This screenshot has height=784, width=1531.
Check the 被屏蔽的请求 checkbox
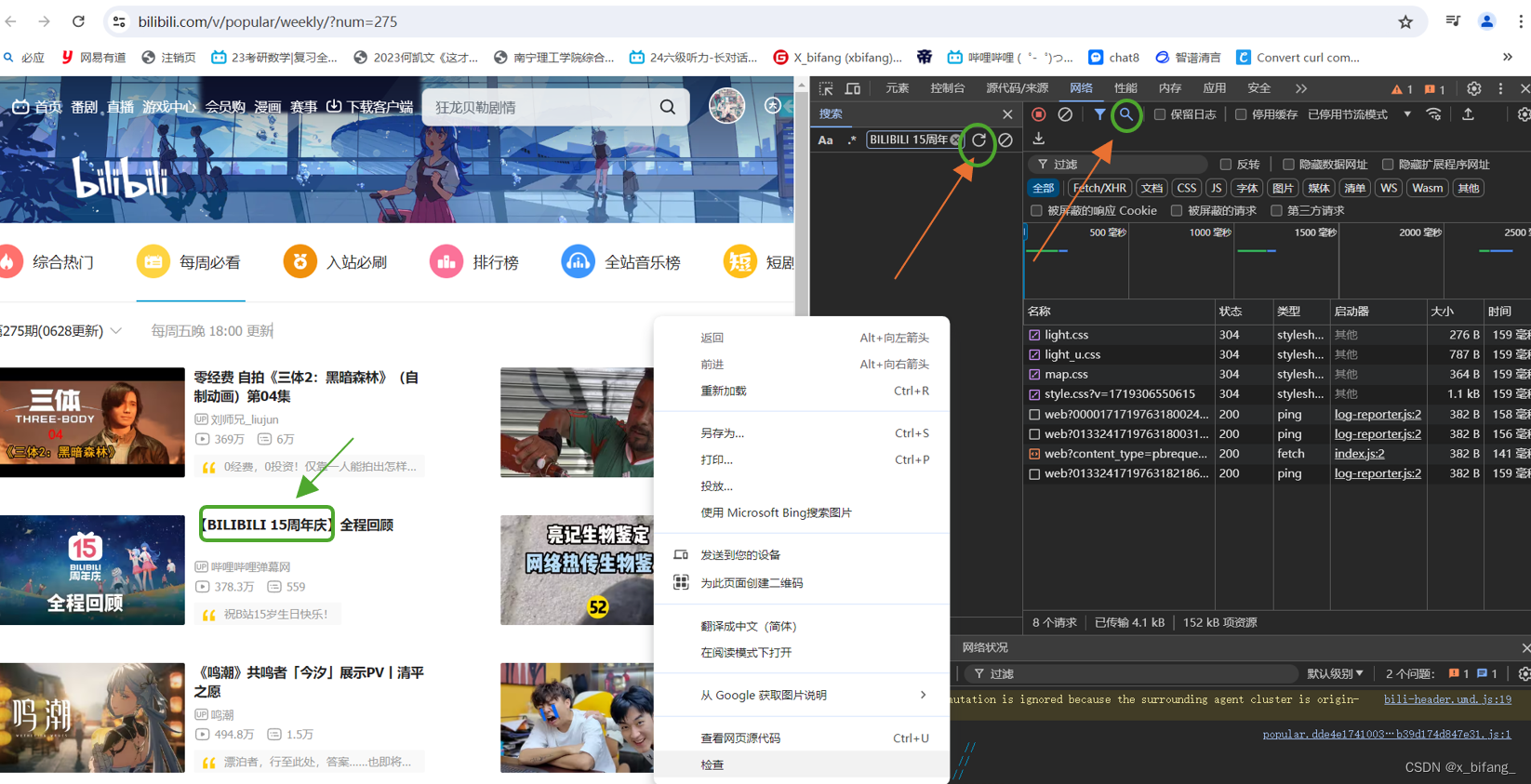tap(1177, 211)
